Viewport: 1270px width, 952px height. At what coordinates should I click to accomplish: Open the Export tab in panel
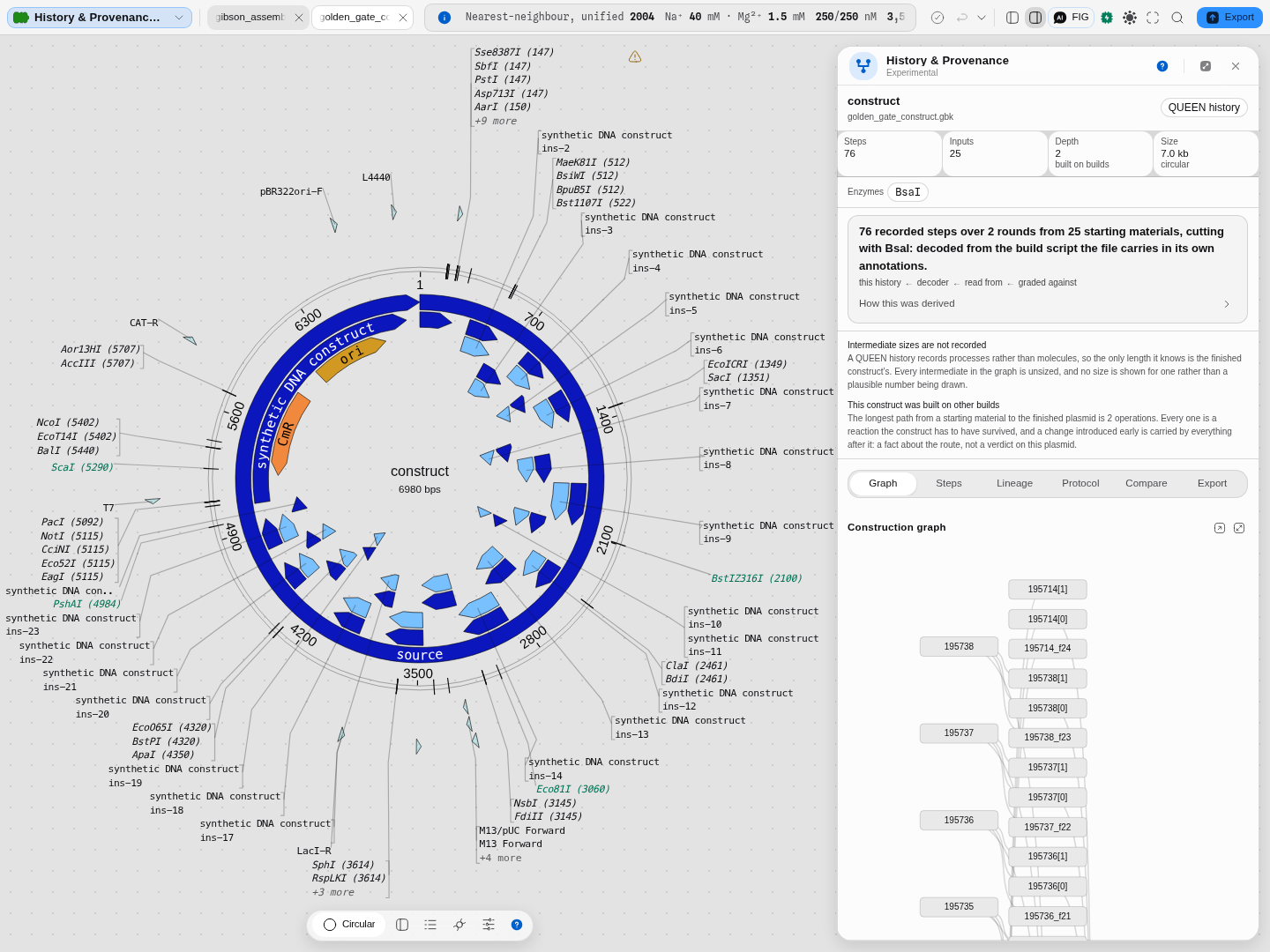[1212, 484]
